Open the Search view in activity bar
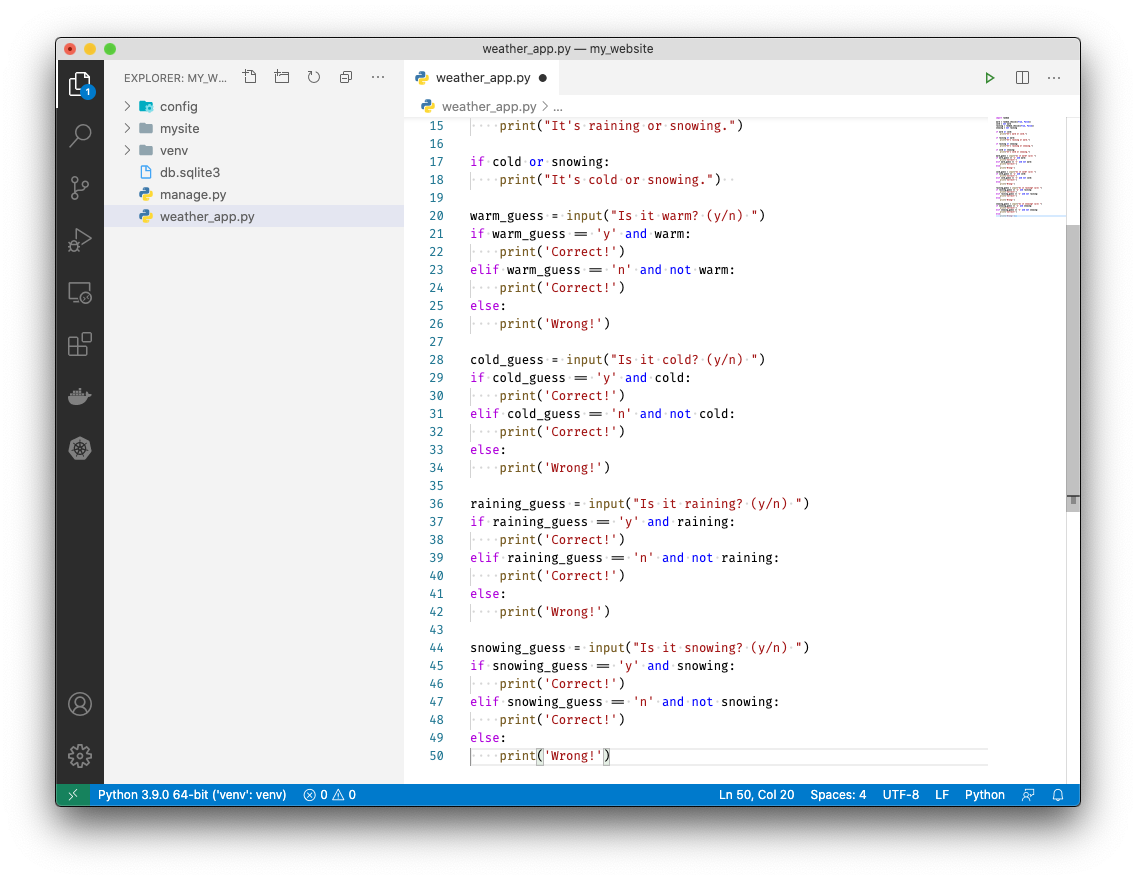The height and width of the screenshot is (880, 1136). pos(80,136)
